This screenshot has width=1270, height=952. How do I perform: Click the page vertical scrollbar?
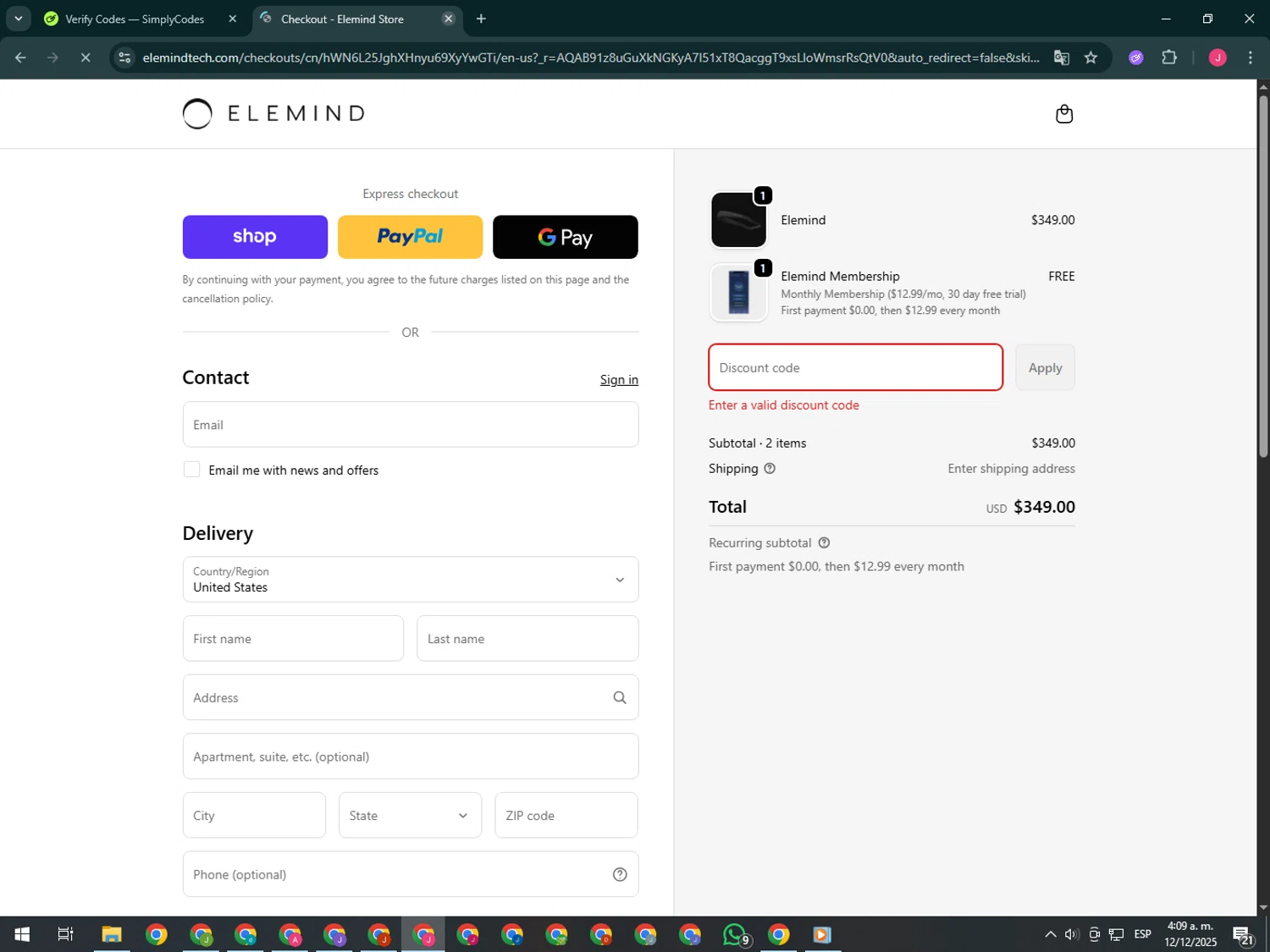(x=1263, y=275)
